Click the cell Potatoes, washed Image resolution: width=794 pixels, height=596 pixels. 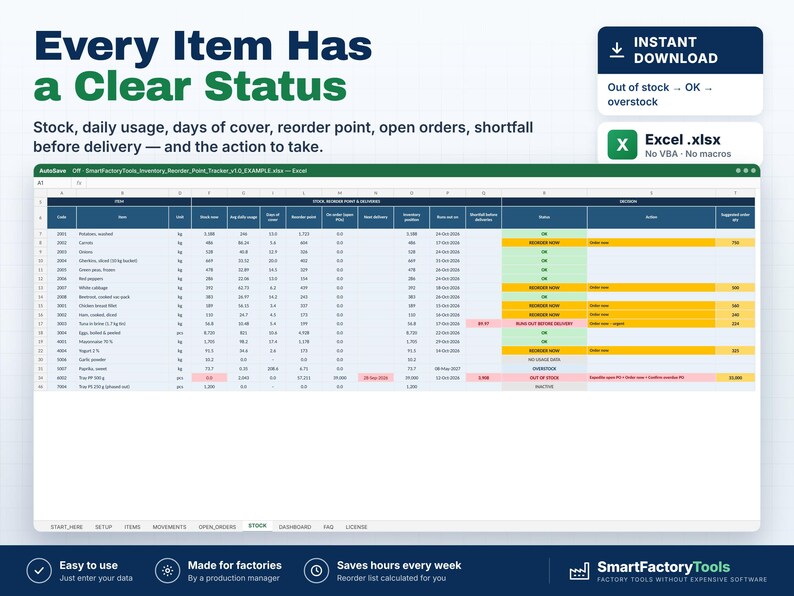tap(122, 234)
